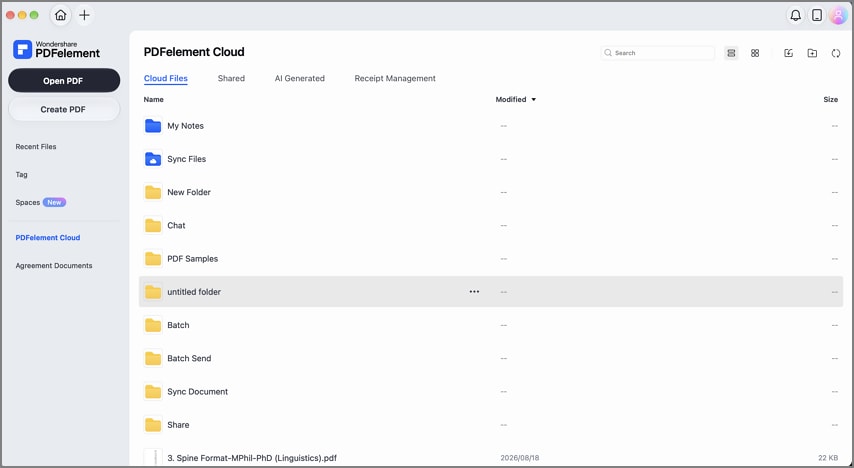The width and height of the screenshot is (854, 468).
Task: Click the Open PDF button
Action: point(64,81)
